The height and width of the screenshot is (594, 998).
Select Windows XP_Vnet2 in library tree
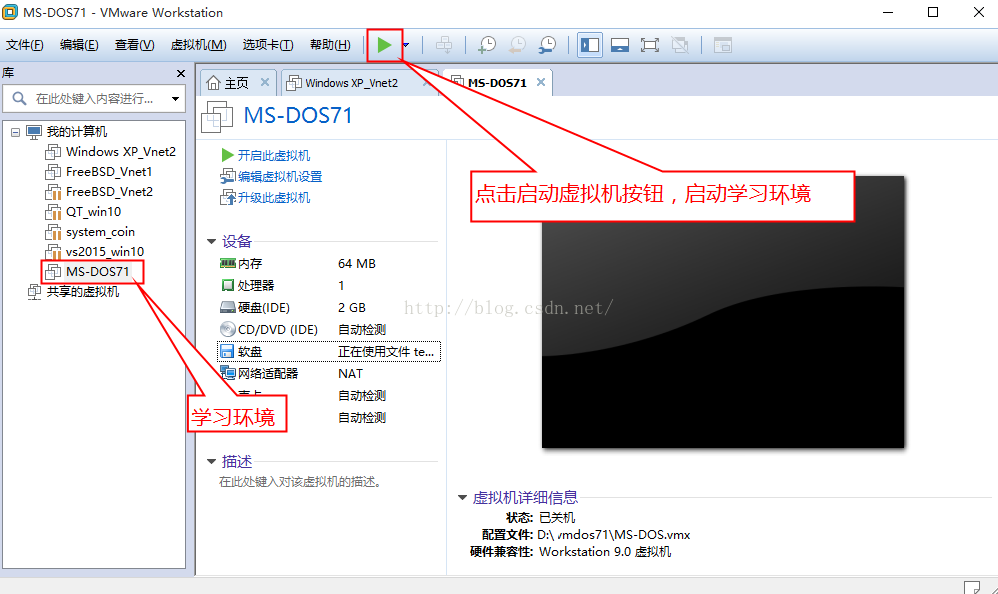point(121,152)
